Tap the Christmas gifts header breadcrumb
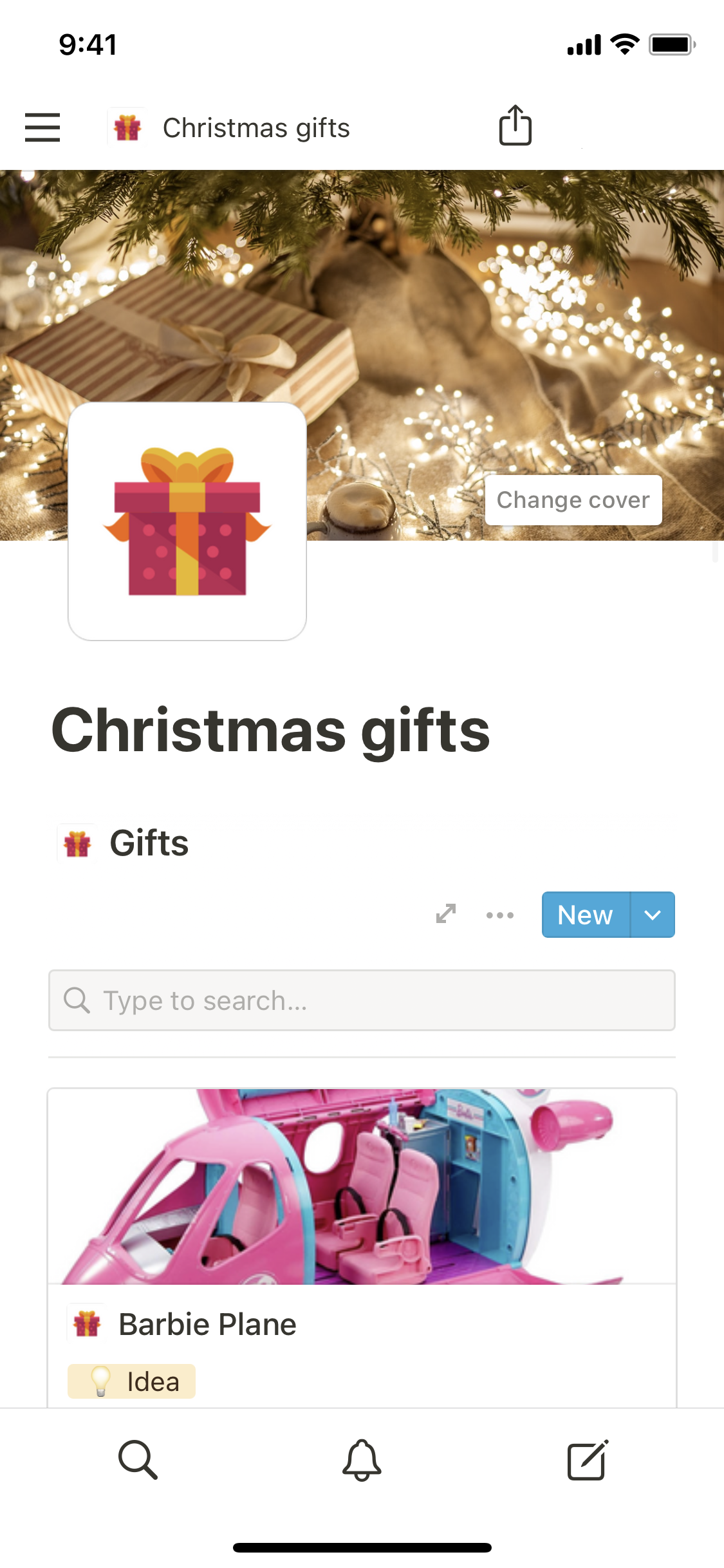The width and height of the screenshot is (724, 1568). click(256, 128)
